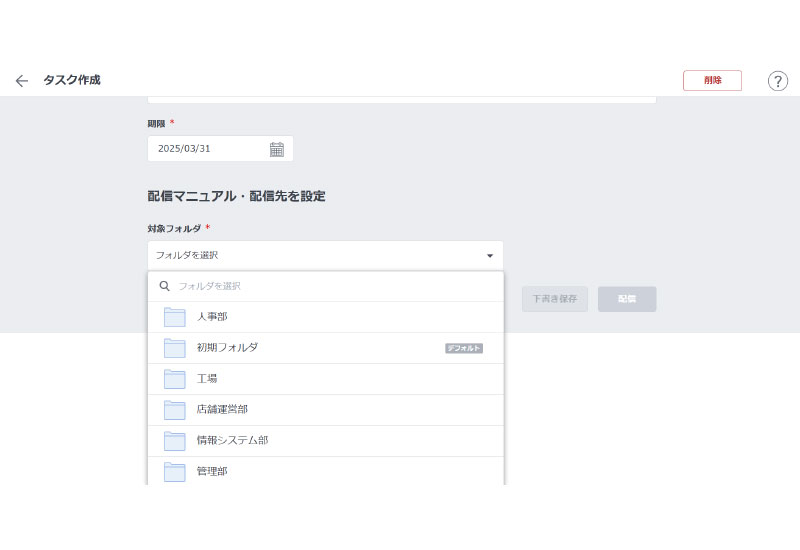The width and height of the screenshot is (800, 550).
Task: Click the 店舗運営部 folder icon
Action: (x=175, y=410)
